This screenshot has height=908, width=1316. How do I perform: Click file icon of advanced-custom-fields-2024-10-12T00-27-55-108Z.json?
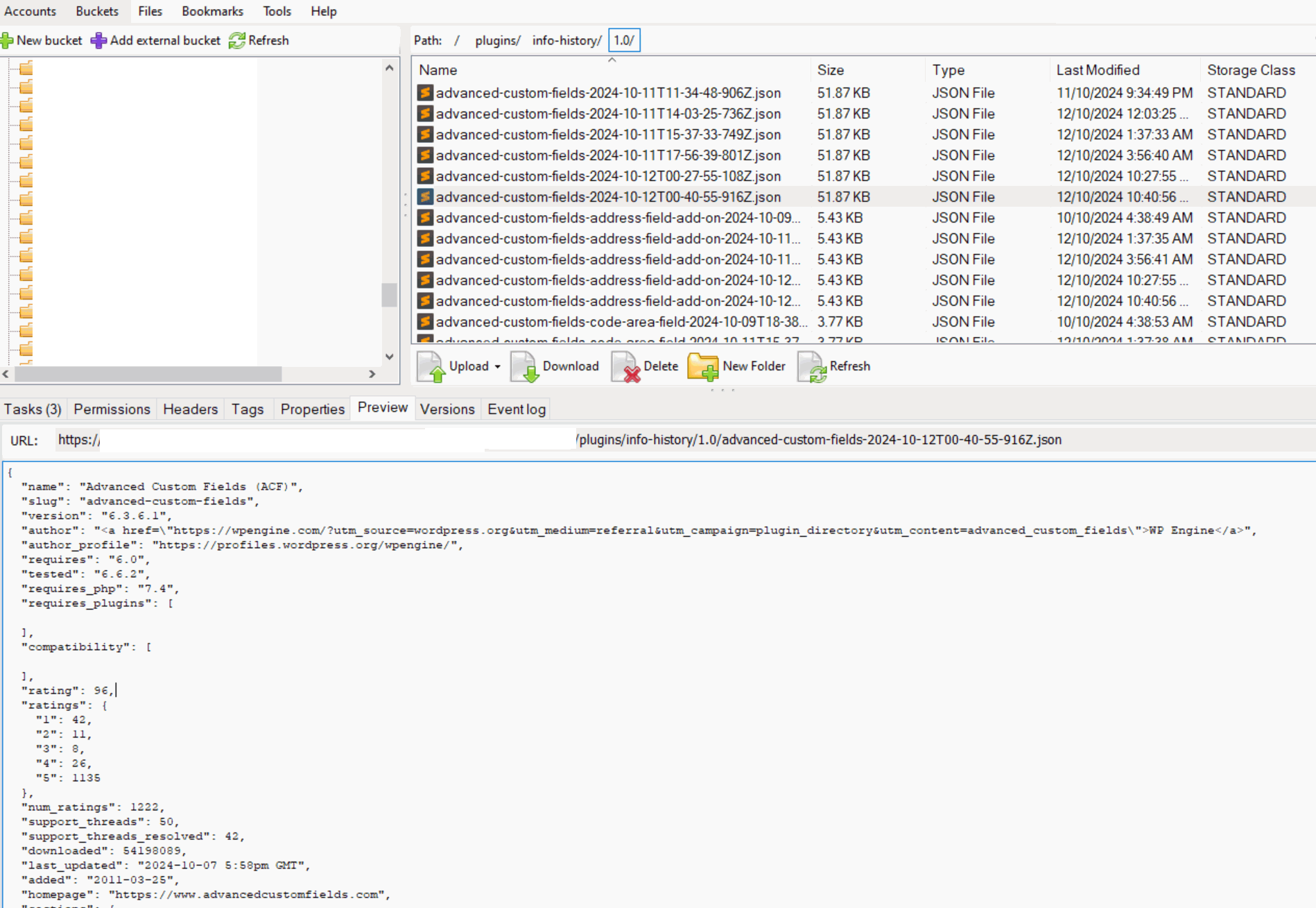(425, 176)
